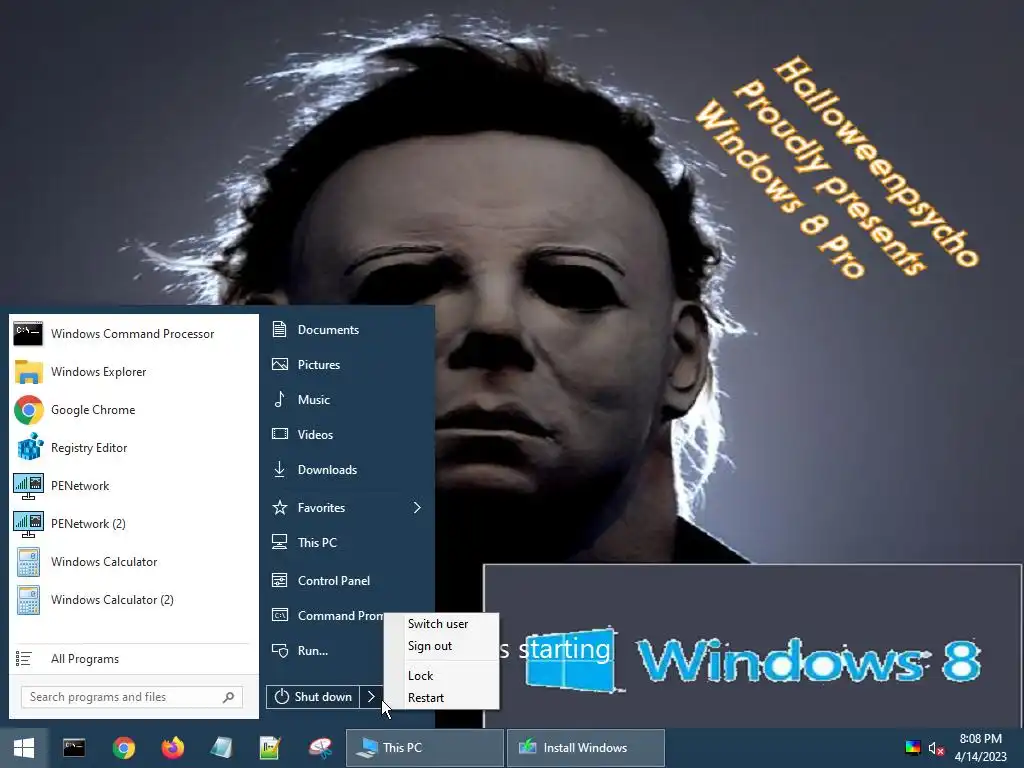Screen dimensions: 1024x768
Task: Launch the first PENetwork entry
Action: pos(133,486)
